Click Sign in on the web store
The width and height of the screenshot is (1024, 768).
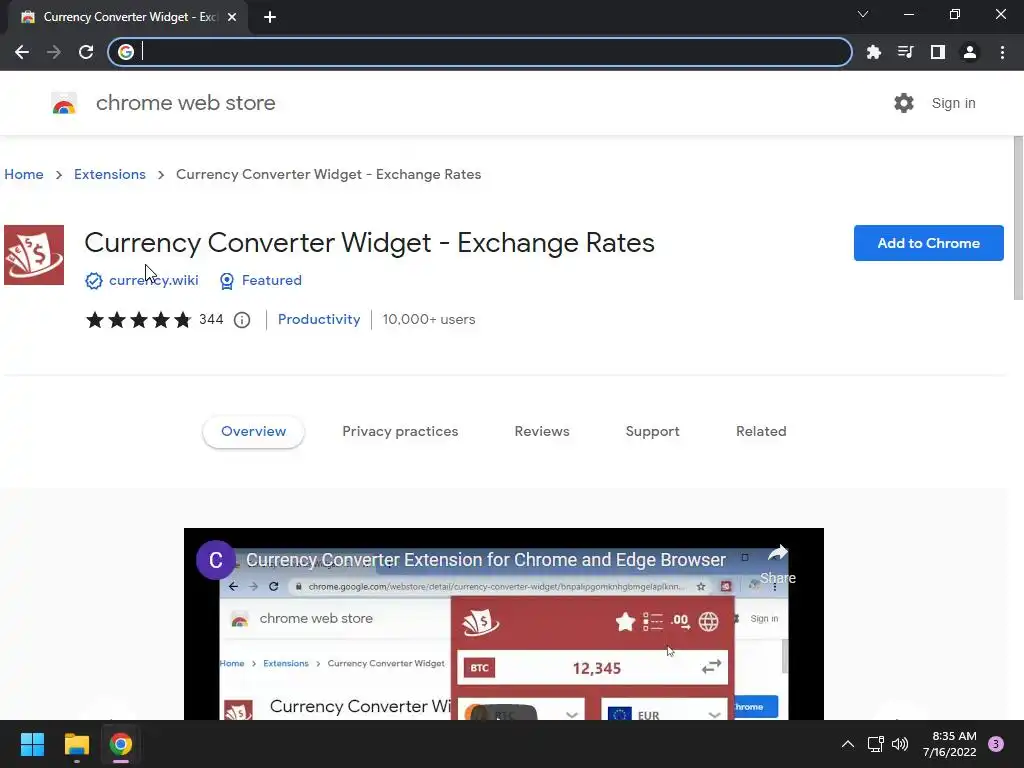[x=953, y=103]
